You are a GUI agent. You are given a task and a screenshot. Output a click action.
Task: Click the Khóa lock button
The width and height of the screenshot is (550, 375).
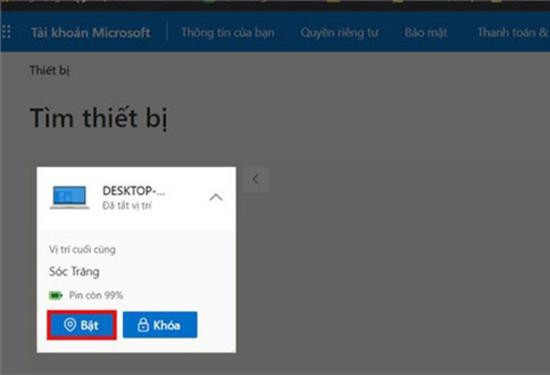point(160,325)
